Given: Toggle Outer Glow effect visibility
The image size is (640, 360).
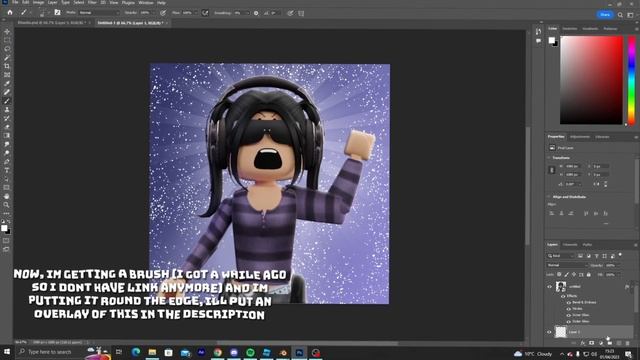Looking at the screenshot, I should [569, 321].
